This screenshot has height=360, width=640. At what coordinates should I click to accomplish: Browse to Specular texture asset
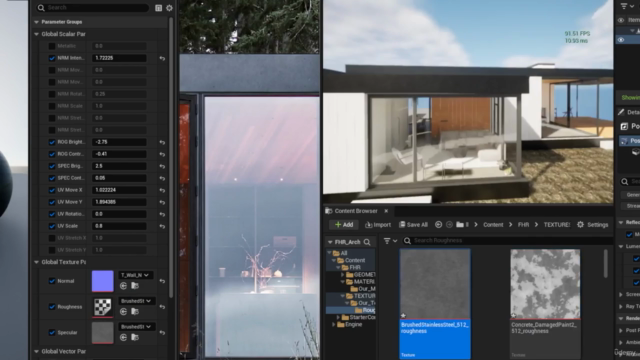coord(135,337)
